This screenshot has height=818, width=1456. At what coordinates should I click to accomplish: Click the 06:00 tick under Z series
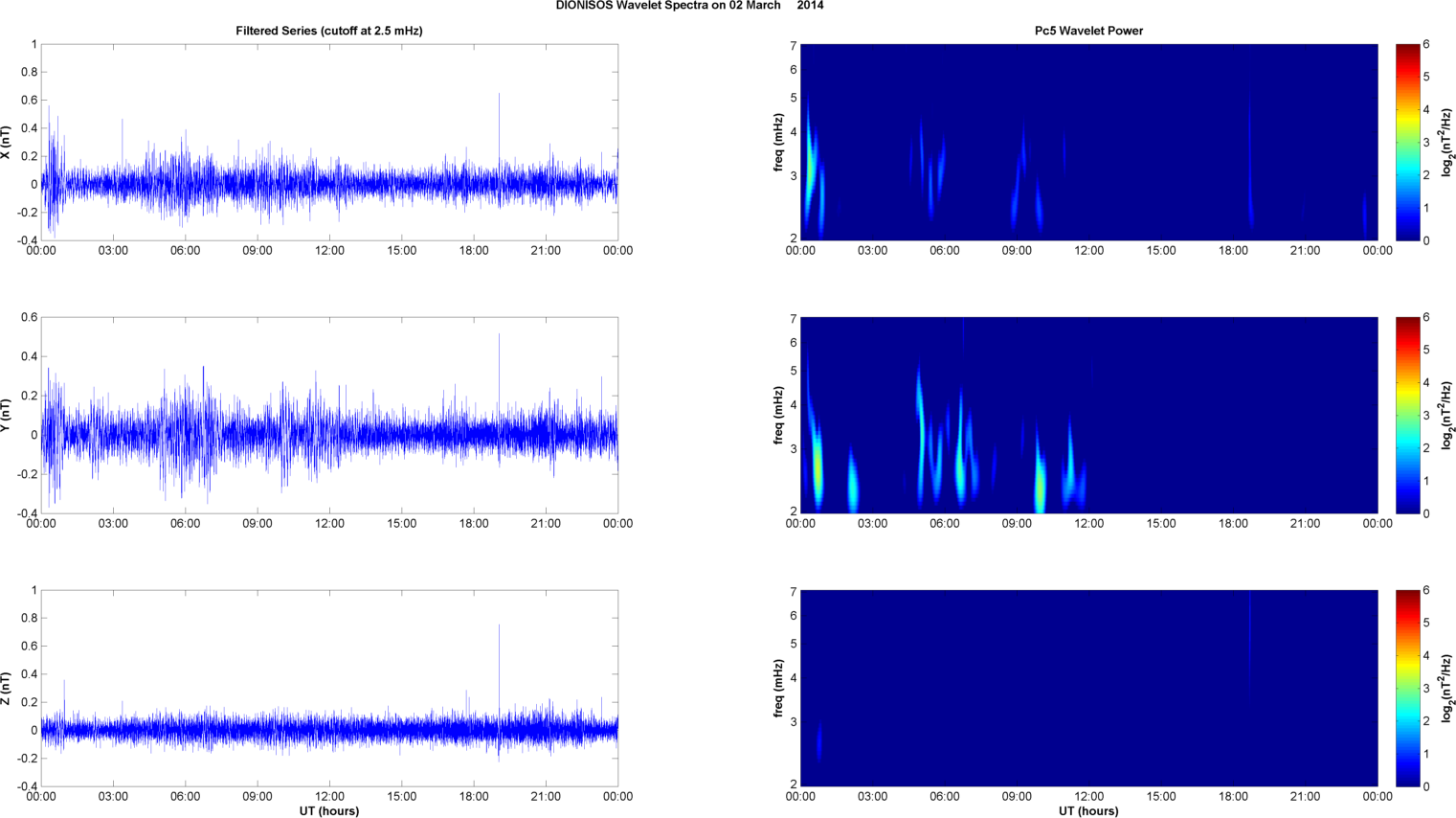click(x=186, y=797)
